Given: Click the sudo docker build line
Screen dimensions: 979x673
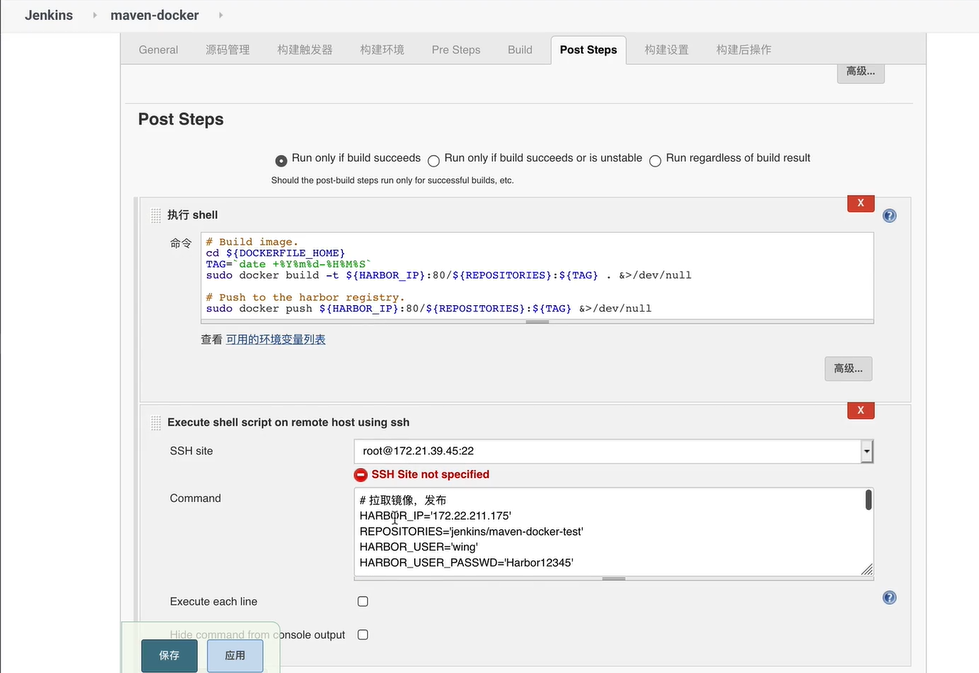Looking at the screenshot, I should click(448, 275).
